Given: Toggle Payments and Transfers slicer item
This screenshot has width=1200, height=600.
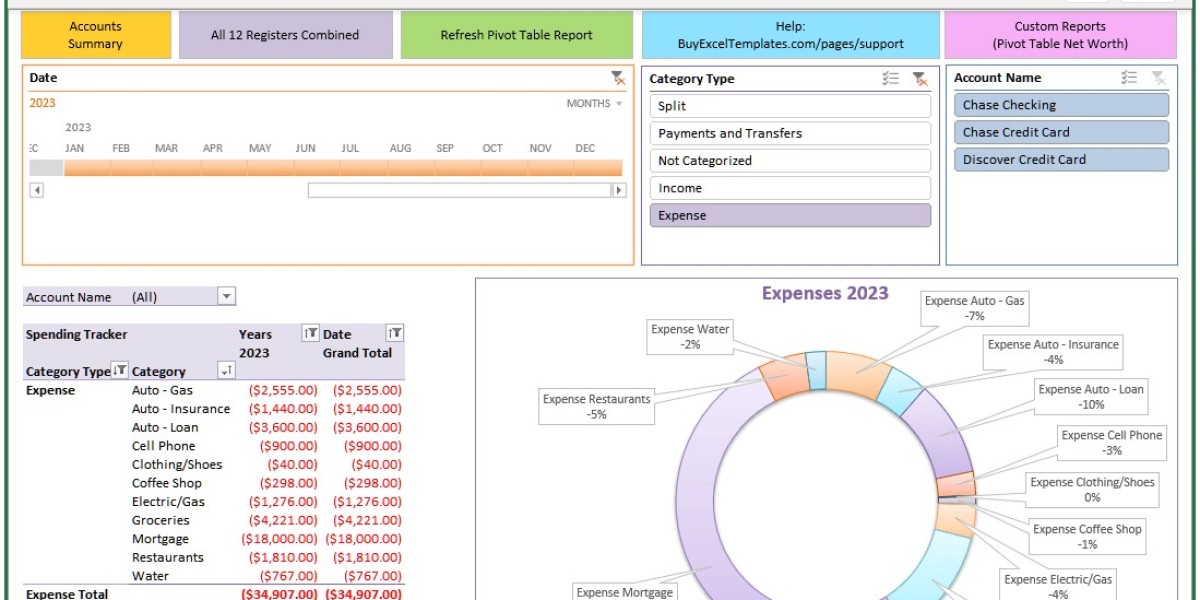Looking at the screenshot, I should coord(790,133).
